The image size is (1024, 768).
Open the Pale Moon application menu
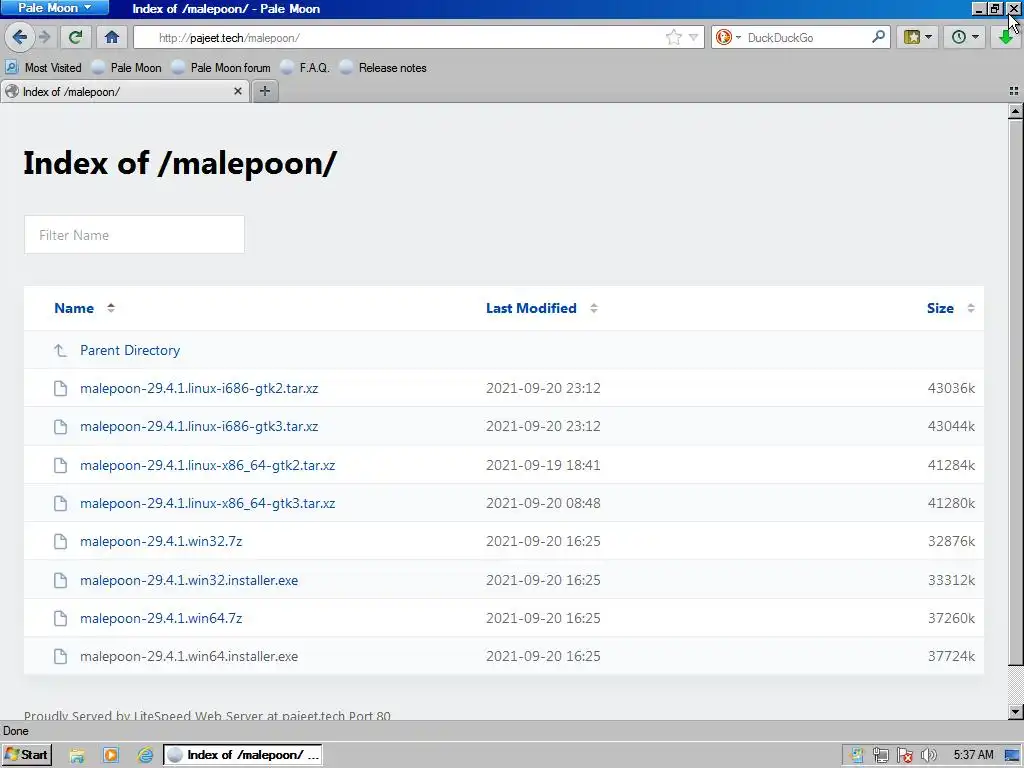54,8
